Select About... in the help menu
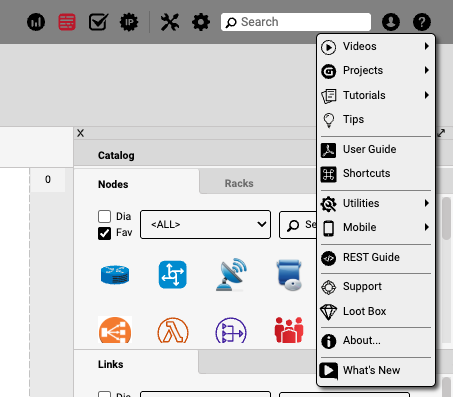Screen dimensions: 453x397 pos(376,341)
